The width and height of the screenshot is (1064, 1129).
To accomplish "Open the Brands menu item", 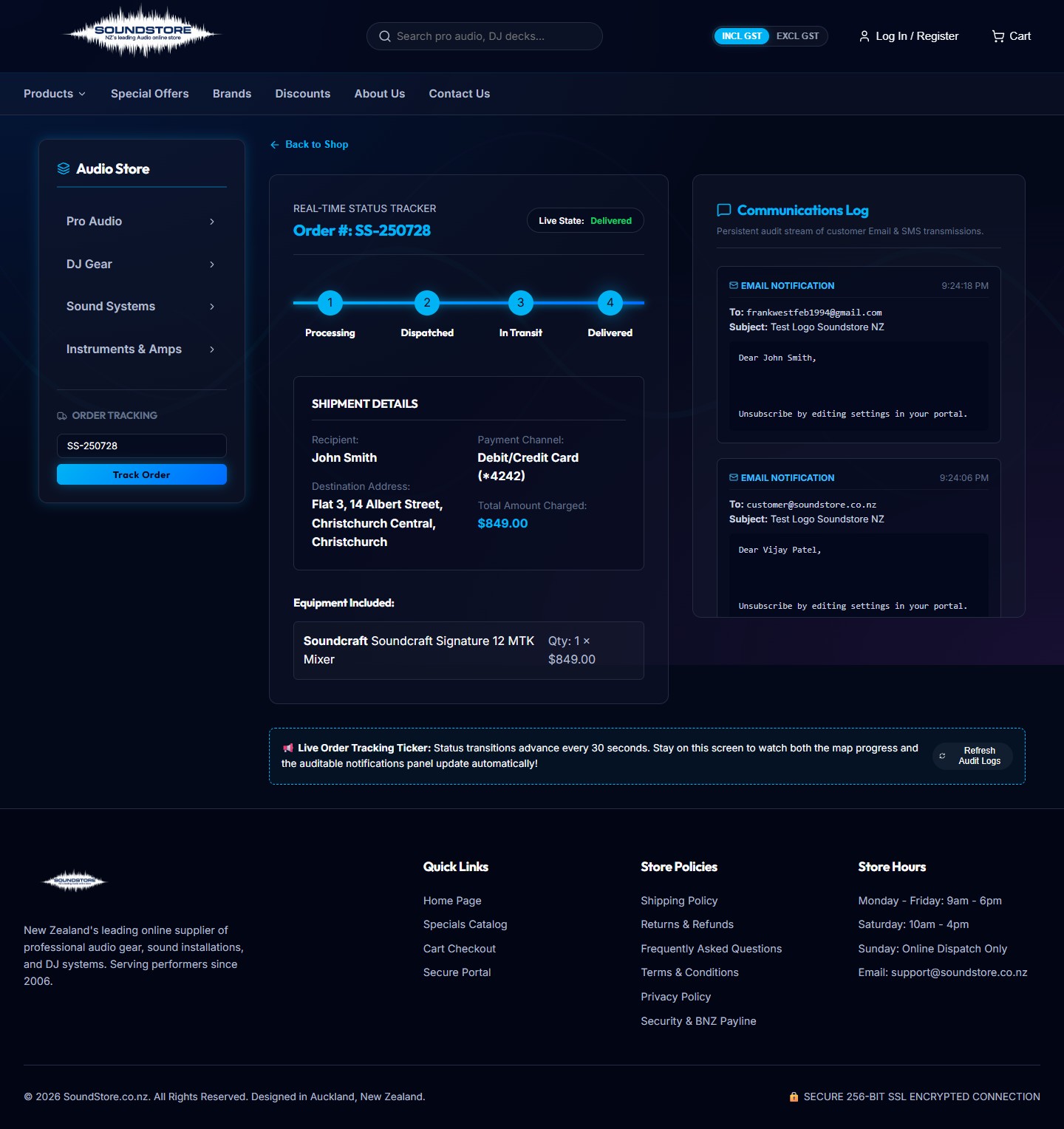I will point(232,94).
